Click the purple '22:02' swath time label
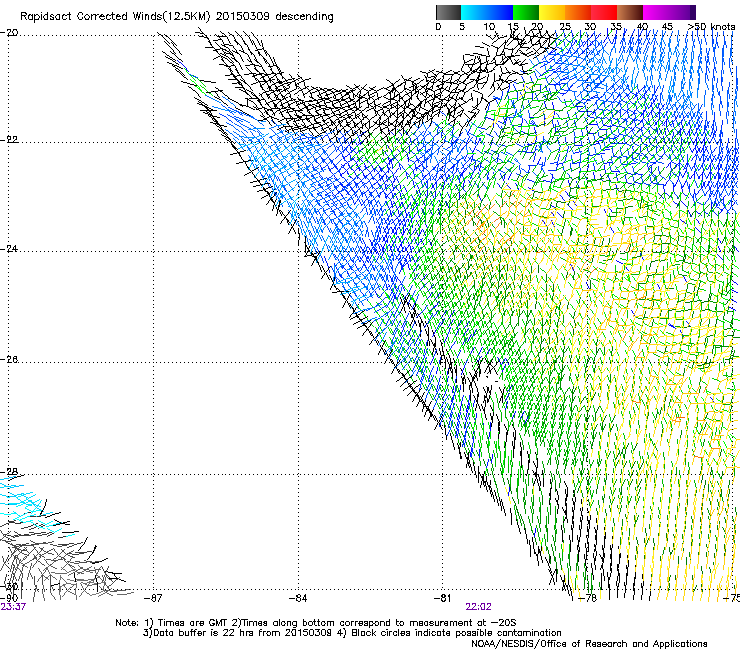The height and width of the screenshot is (650, 740). [479, 607]
